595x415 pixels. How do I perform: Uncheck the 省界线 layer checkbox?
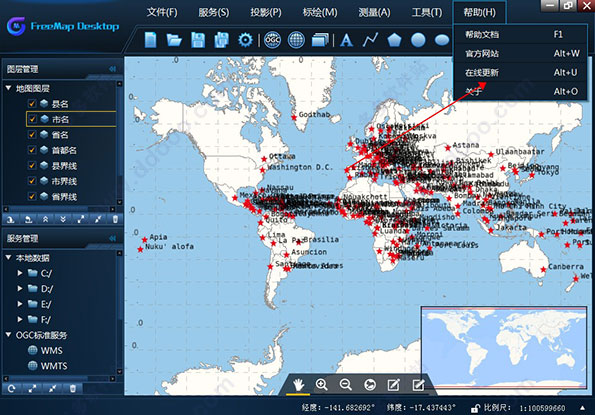pyautogui.click(x=32, y=196)
